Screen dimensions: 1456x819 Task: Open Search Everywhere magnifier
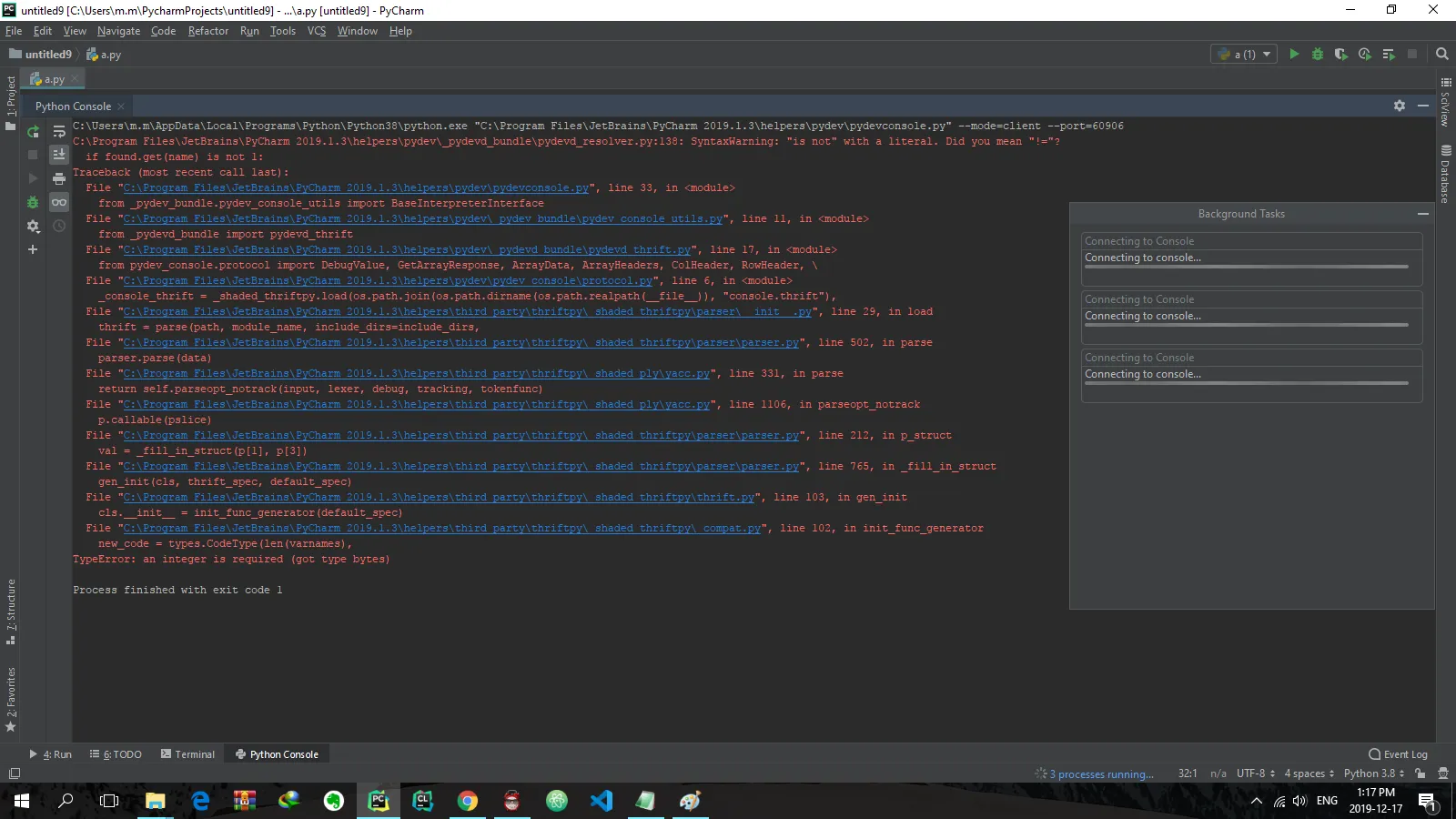pos(1441,55)
